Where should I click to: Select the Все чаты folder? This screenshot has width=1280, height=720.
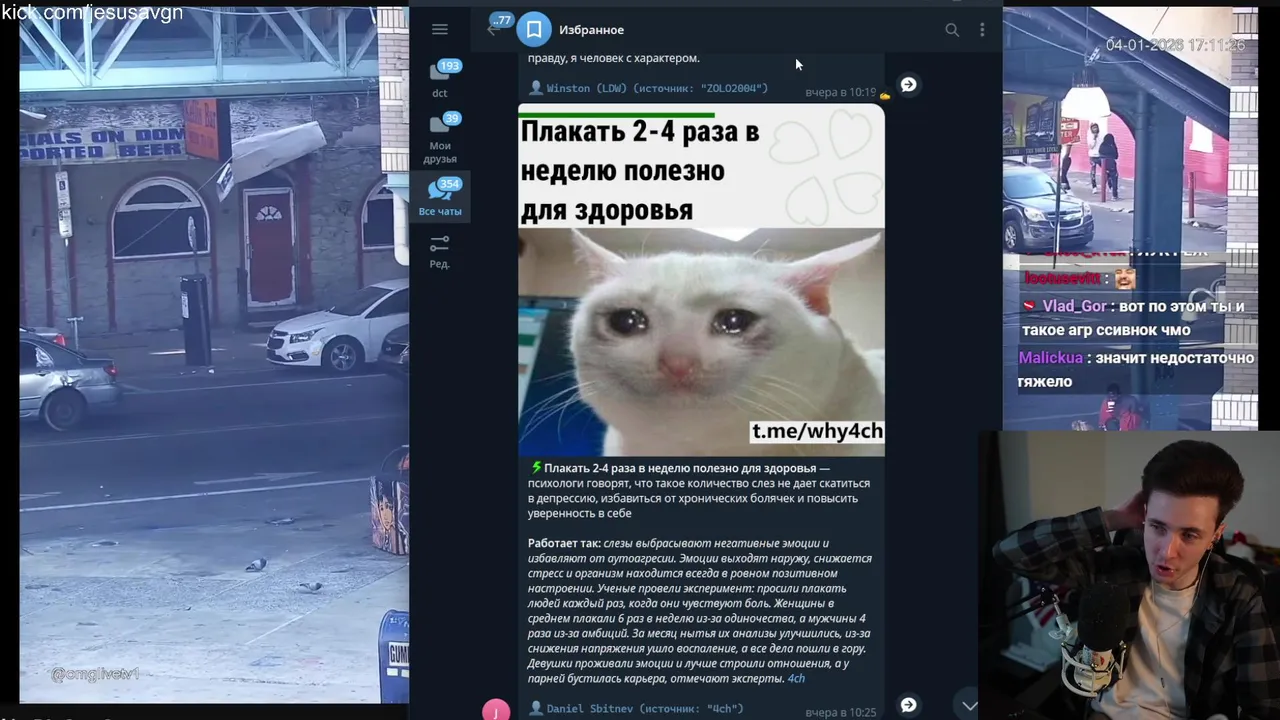tap(440, 197)
